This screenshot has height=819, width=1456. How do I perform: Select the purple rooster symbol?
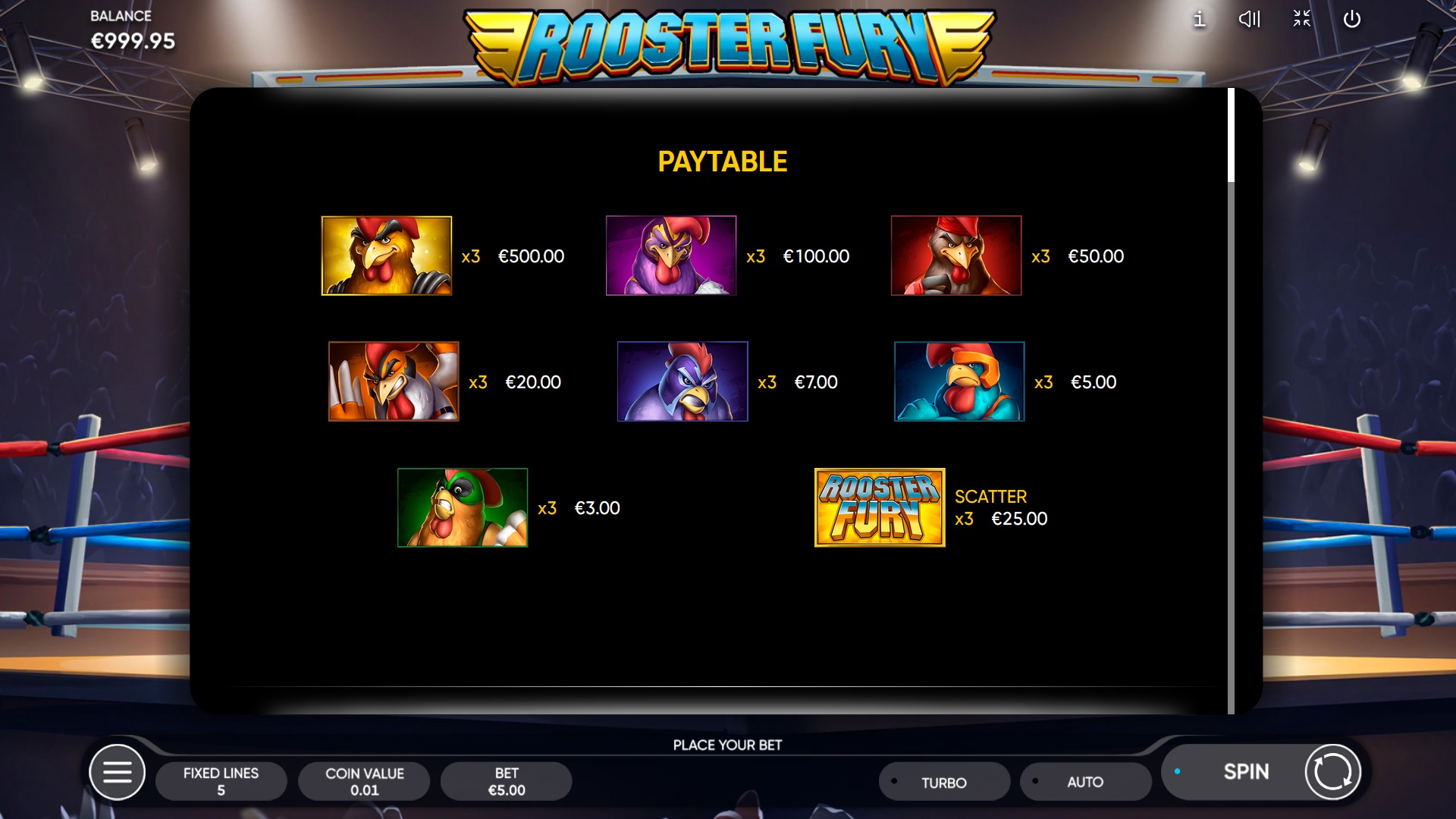[671, 256]
